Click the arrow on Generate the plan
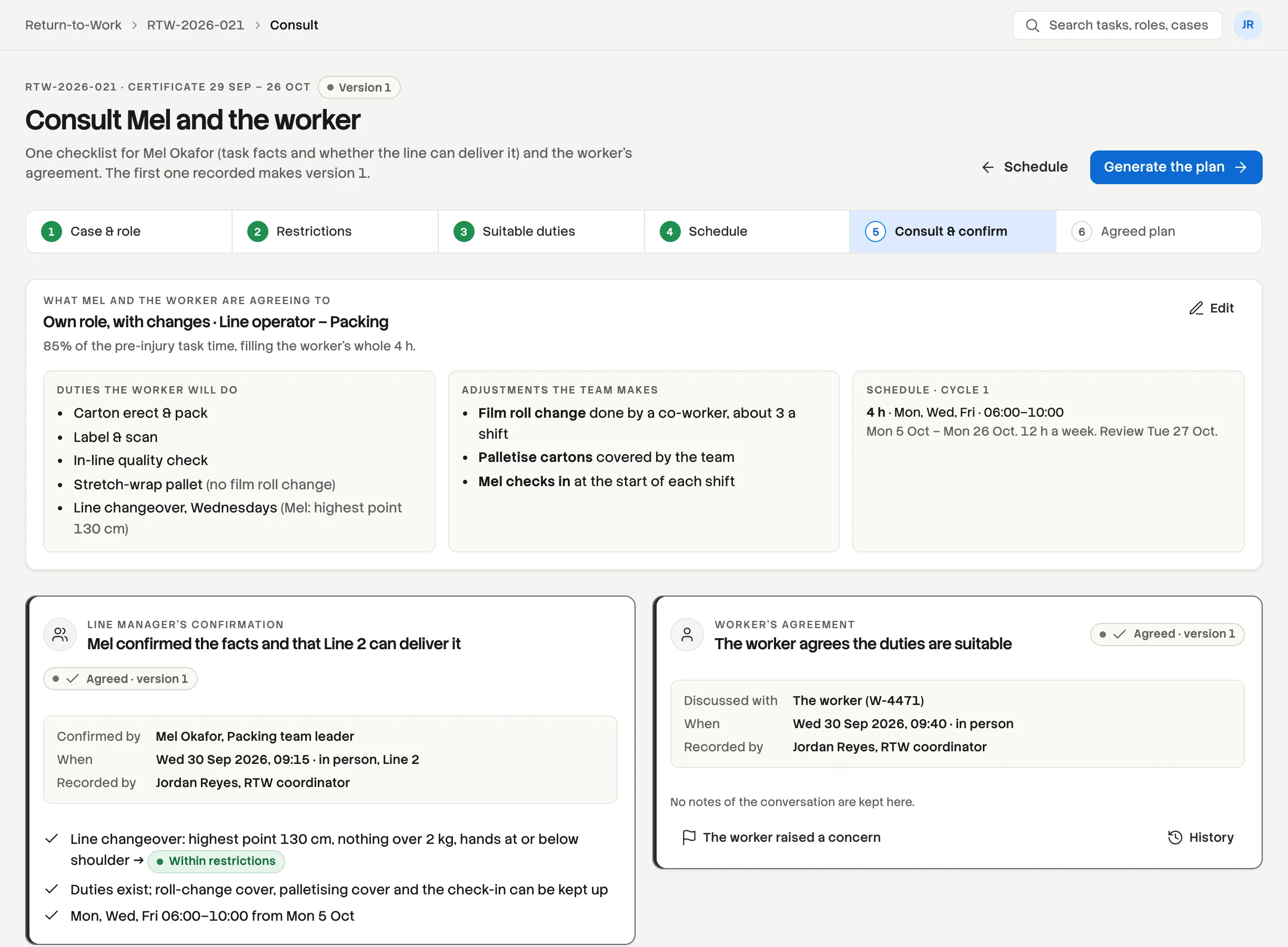This screenshot has width=1288, height=947. (1241, 167)
